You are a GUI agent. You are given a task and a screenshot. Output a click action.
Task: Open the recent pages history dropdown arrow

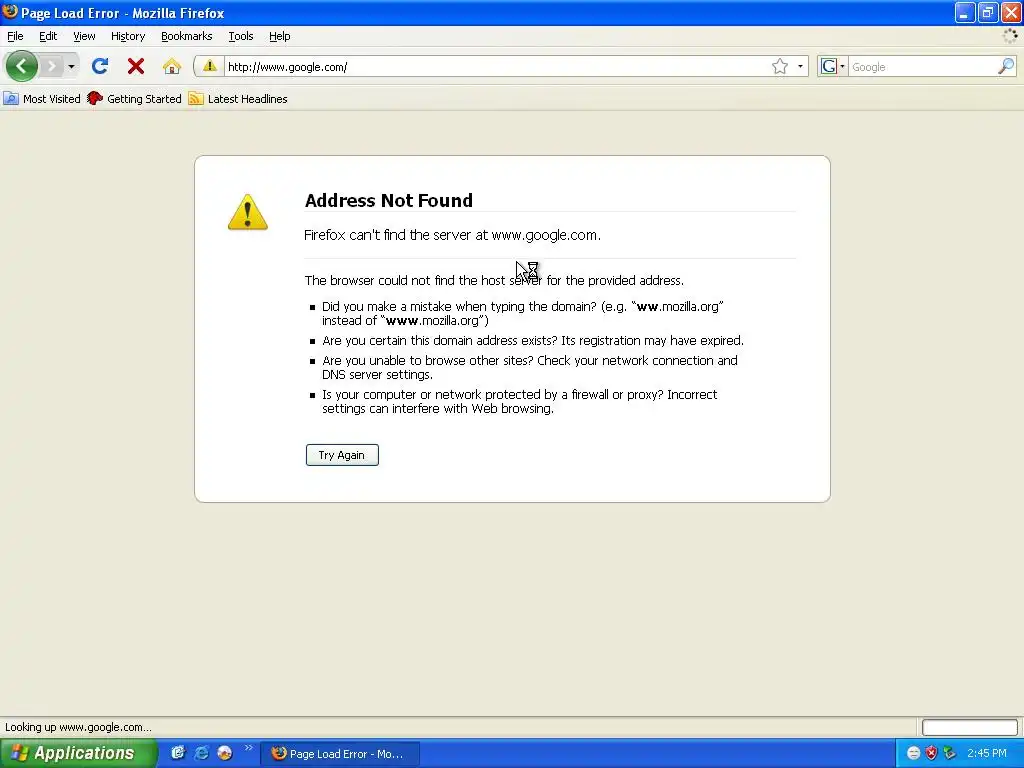[x=71, y=67]
